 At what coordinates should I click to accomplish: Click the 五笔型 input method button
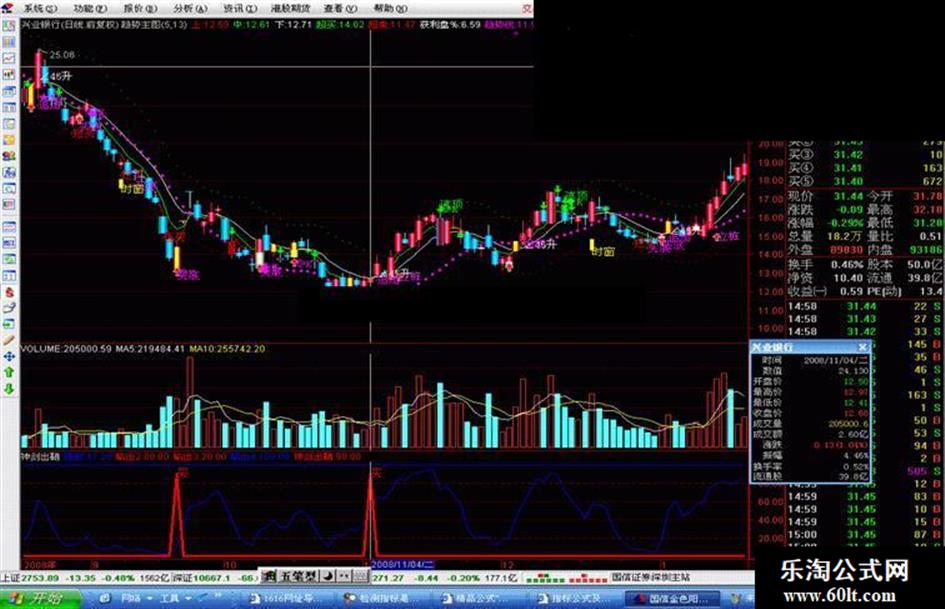coord(298,576)
